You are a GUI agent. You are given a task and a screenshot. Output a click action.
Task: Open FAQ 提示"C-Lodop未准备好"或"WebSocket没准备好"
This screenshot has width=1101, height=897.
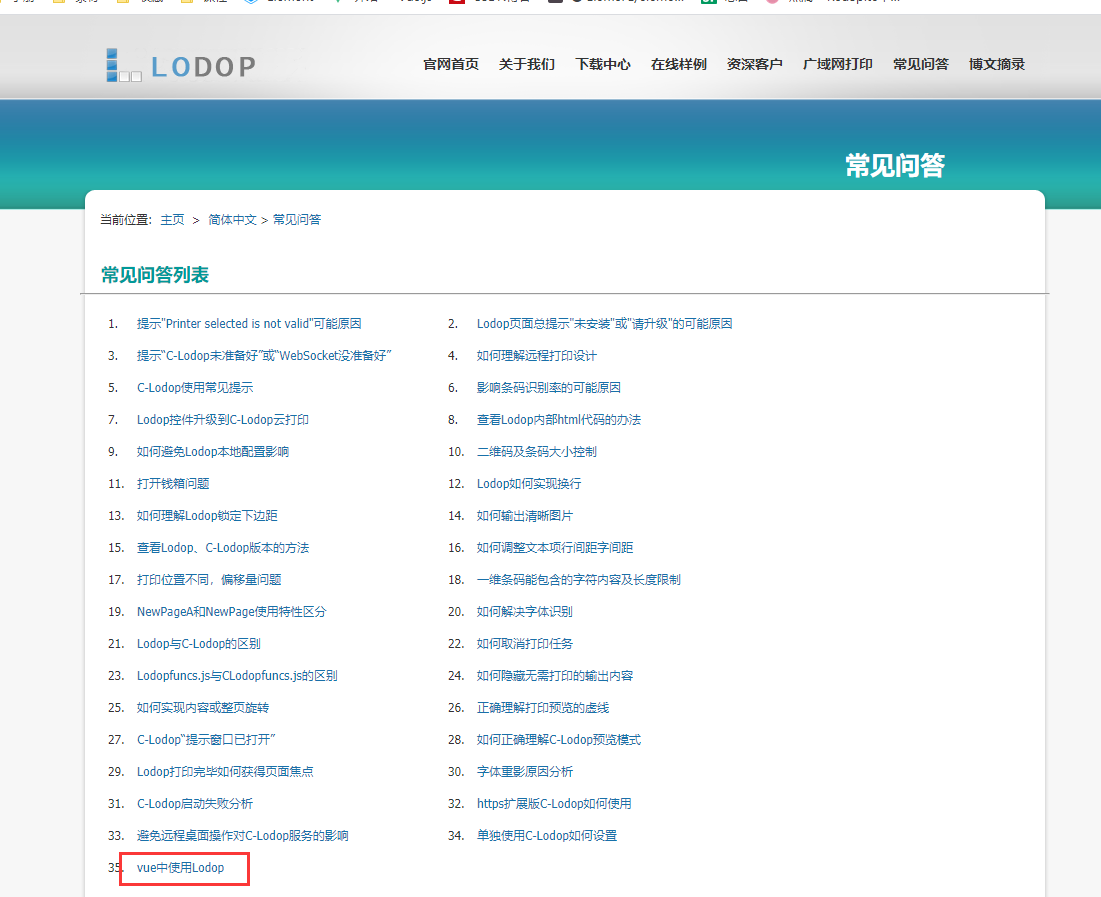(264, 355)
